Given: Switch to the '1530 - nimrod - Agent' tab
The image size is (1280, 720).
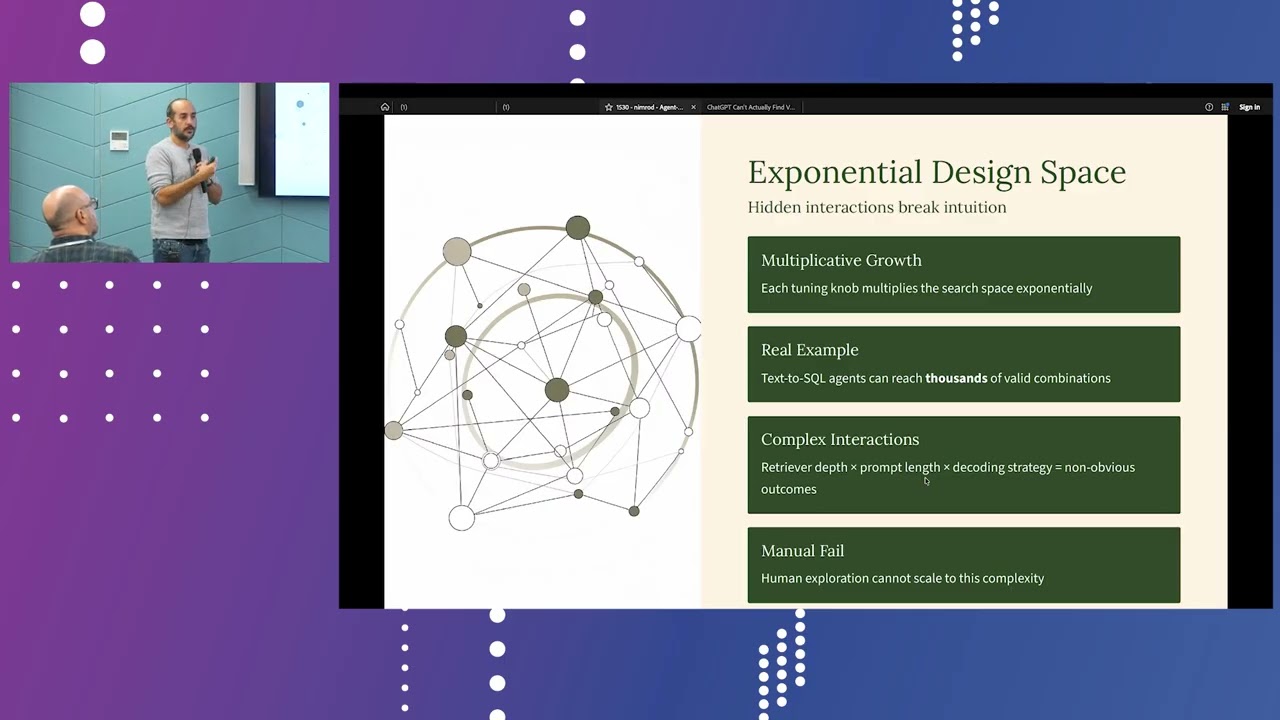Looking at the screenshot, I should click(x=649, y=107).
